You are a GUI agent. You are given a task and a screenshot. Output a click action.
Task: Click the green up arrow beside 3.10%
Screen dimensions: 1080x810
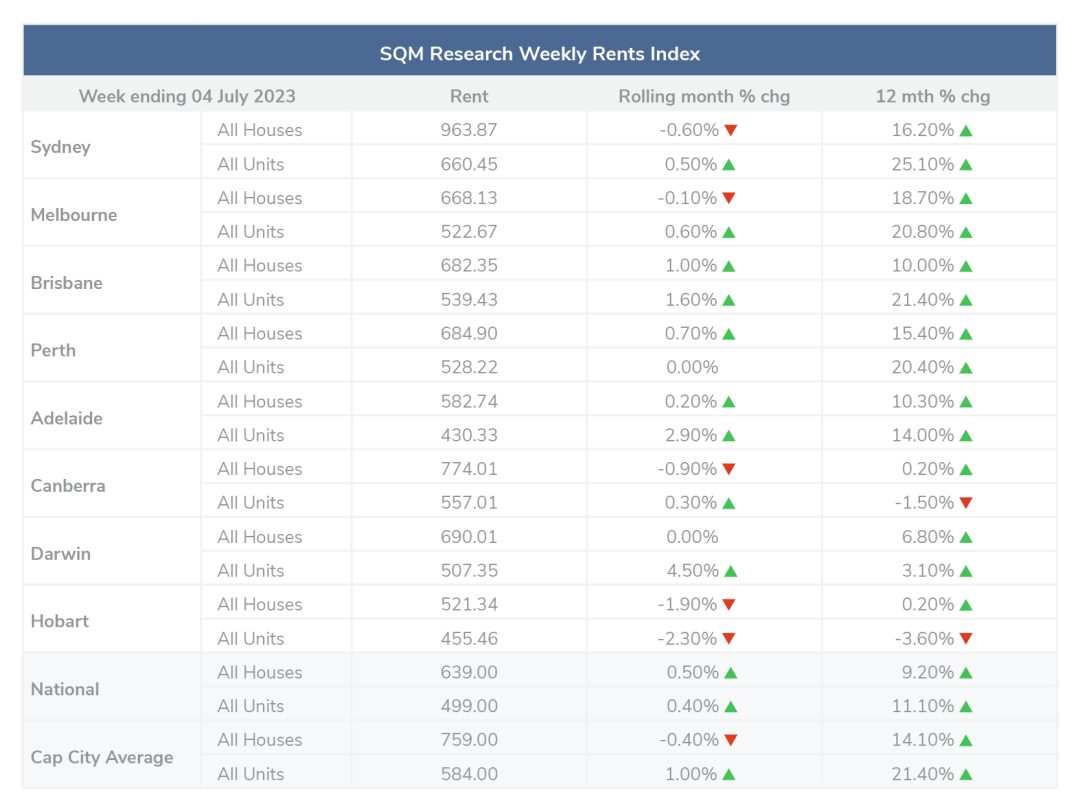tap(966, 571)
